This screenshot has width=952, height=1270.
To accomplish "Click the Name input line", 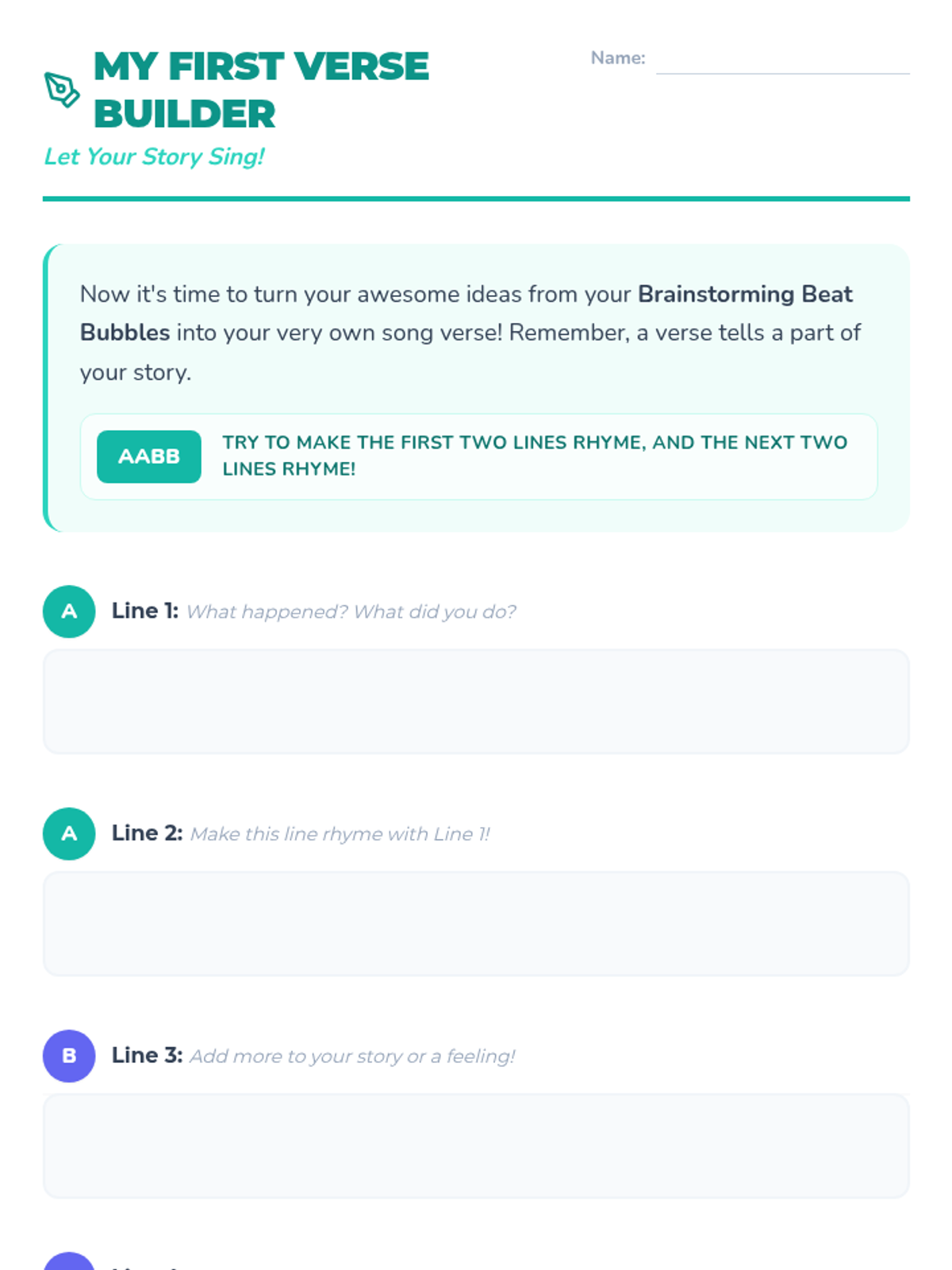I will pyautogui.click(x=782, y=60).
